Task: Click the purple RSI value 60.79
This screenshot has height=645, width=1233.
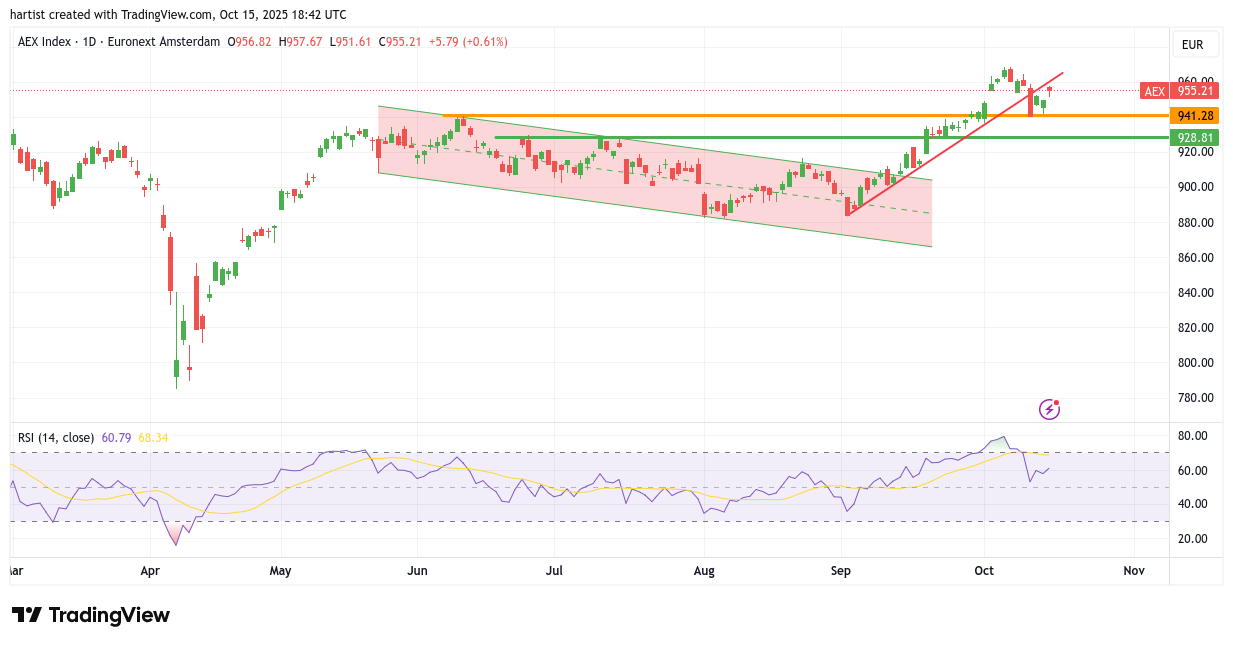Action: coord(116,437)
